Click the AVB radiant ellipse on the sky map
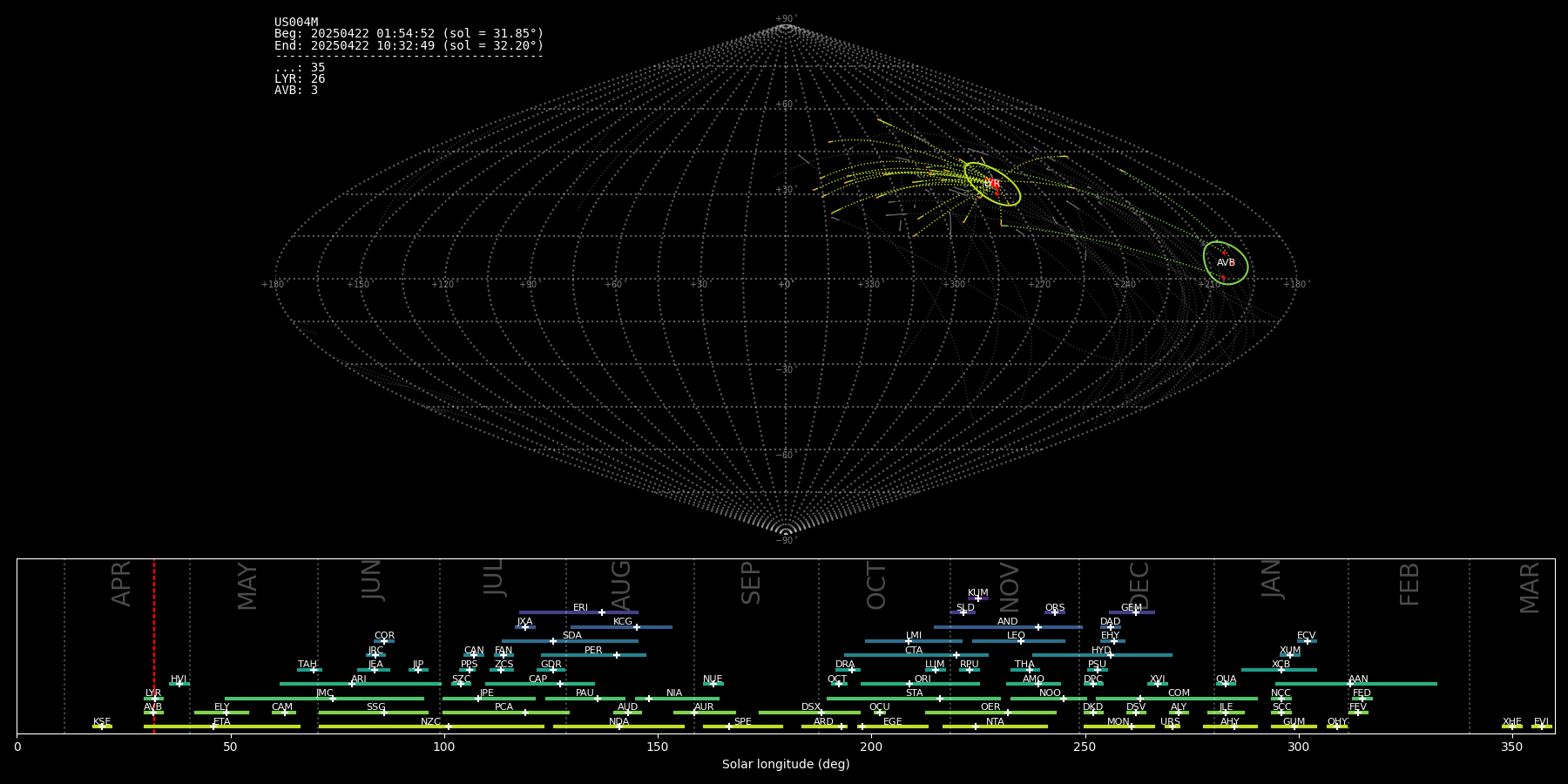The image size is (1568, 784). click(x=1226, y=263)
